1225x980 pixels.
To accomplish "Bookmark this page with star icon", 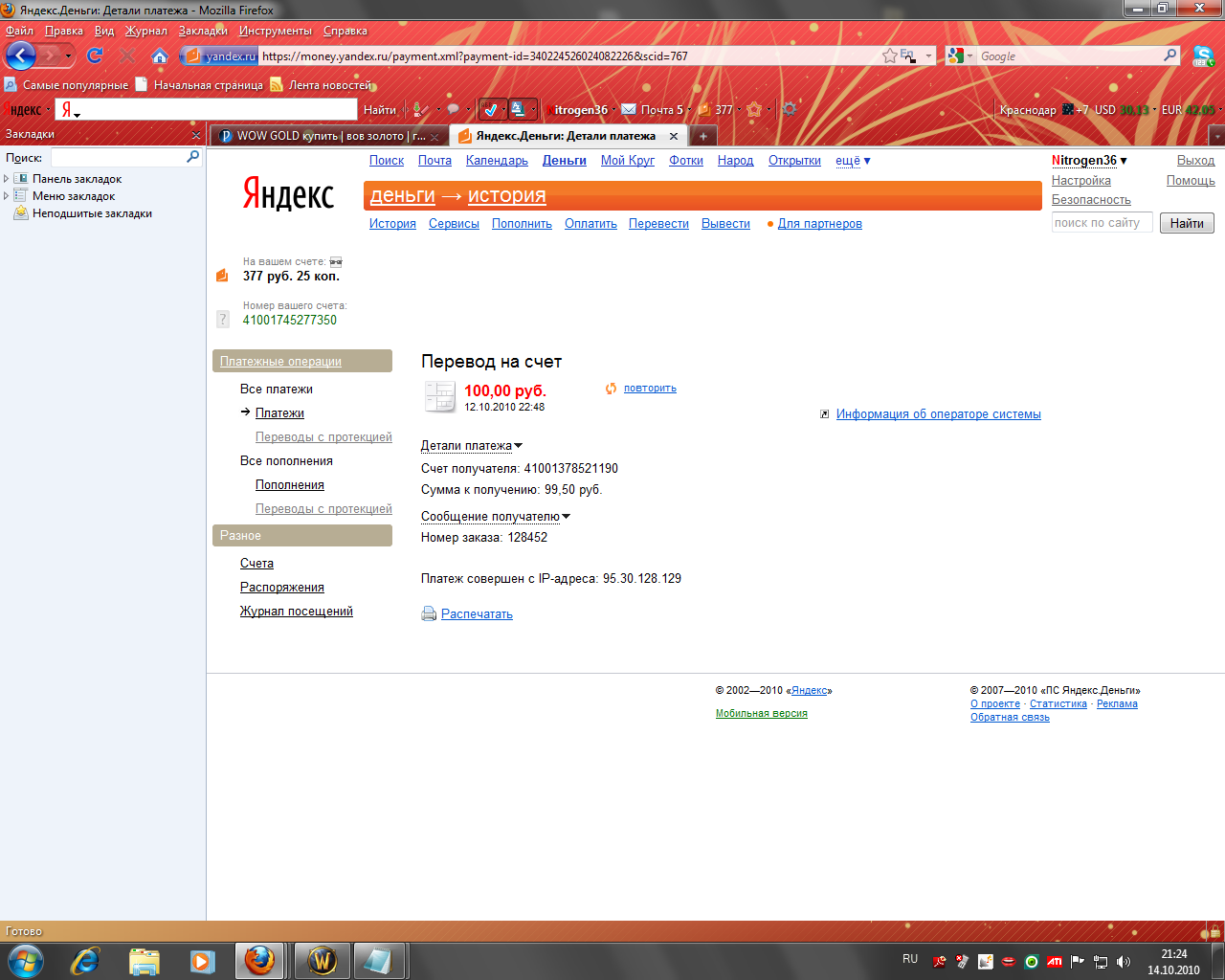I will [x=889, y=56].
